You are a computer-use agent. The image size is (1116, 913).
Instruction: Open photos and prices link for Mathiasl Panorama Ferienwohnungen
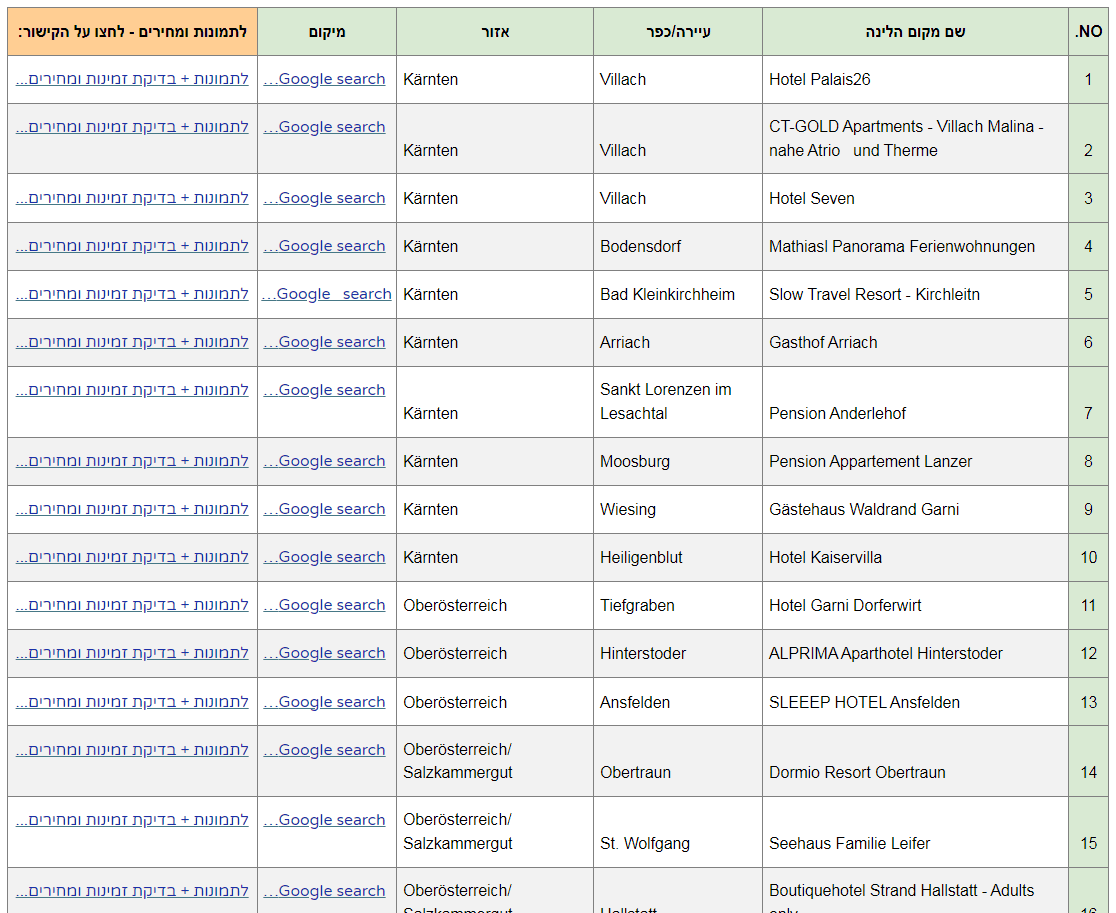(132, 246)
